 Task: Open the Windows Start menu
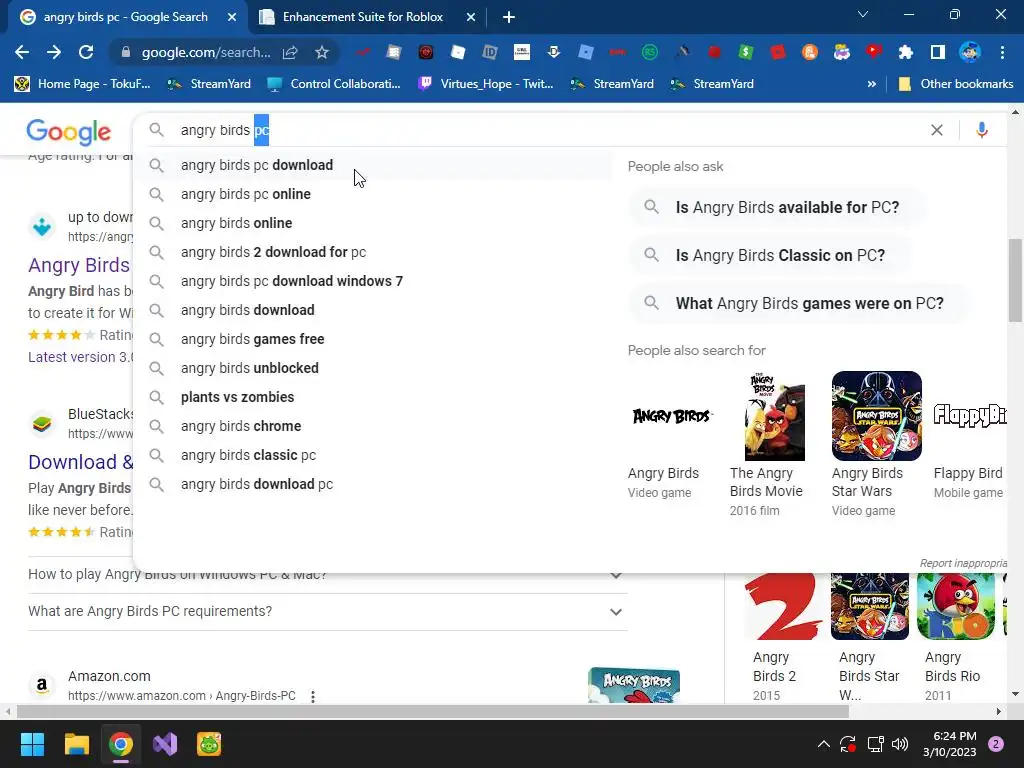click(x=32, y=744)
